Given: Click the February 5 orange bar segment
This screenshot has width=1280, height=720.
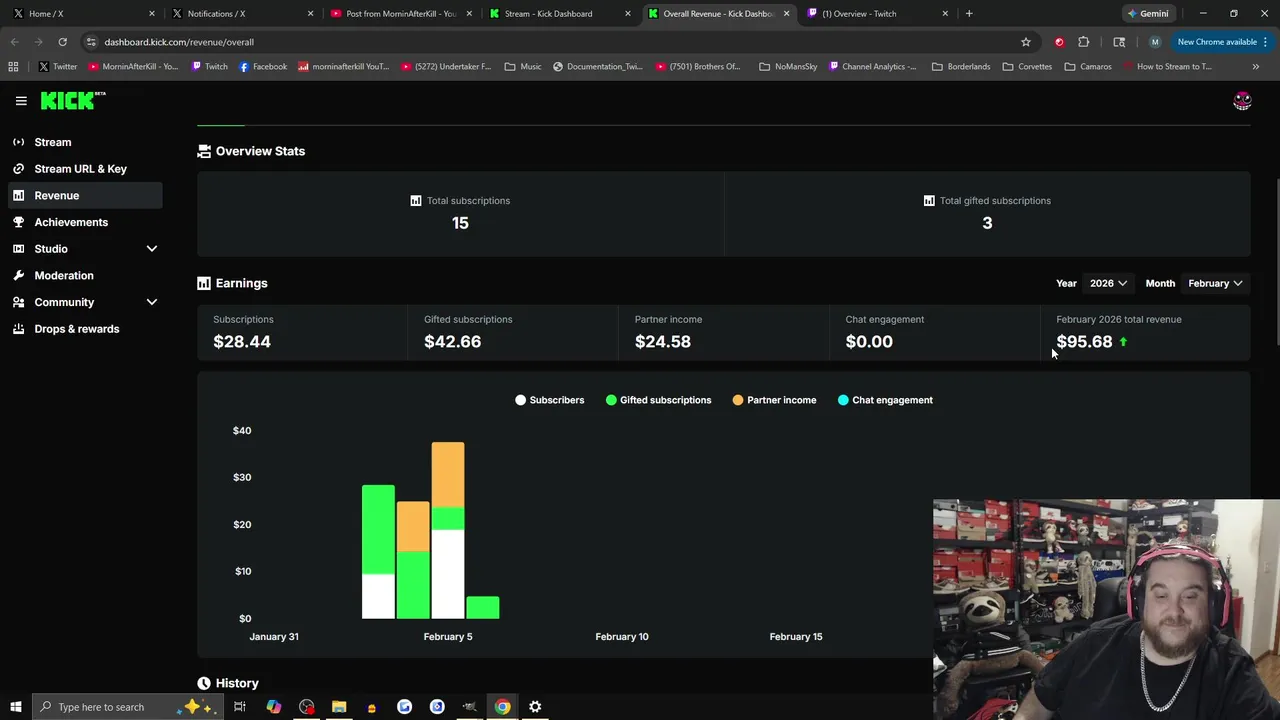Looking at the screenshot, I should (447, 474).
